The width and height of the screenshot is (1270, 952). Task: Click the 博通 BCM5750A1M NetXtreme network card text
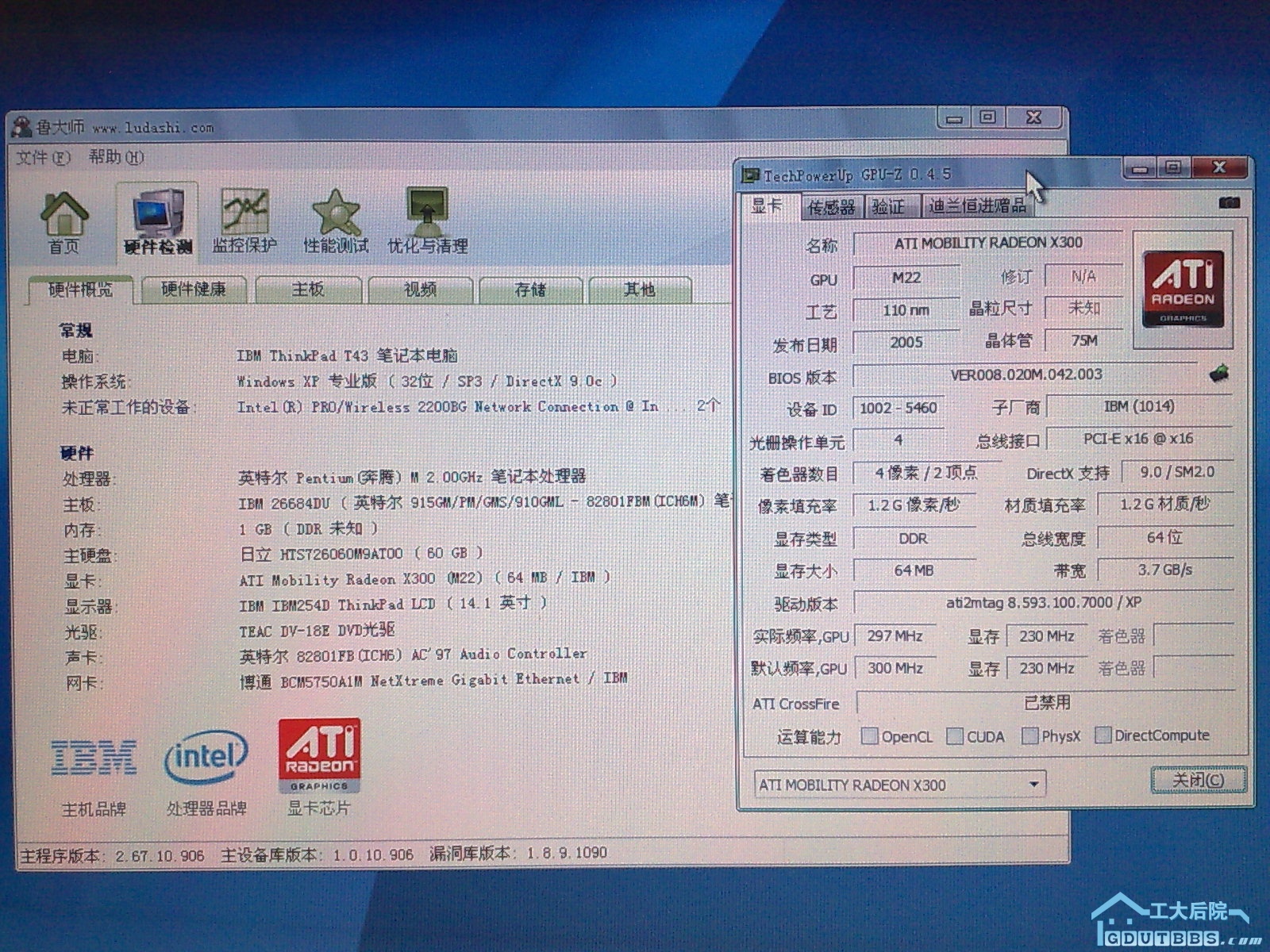(x=433, y=680)
